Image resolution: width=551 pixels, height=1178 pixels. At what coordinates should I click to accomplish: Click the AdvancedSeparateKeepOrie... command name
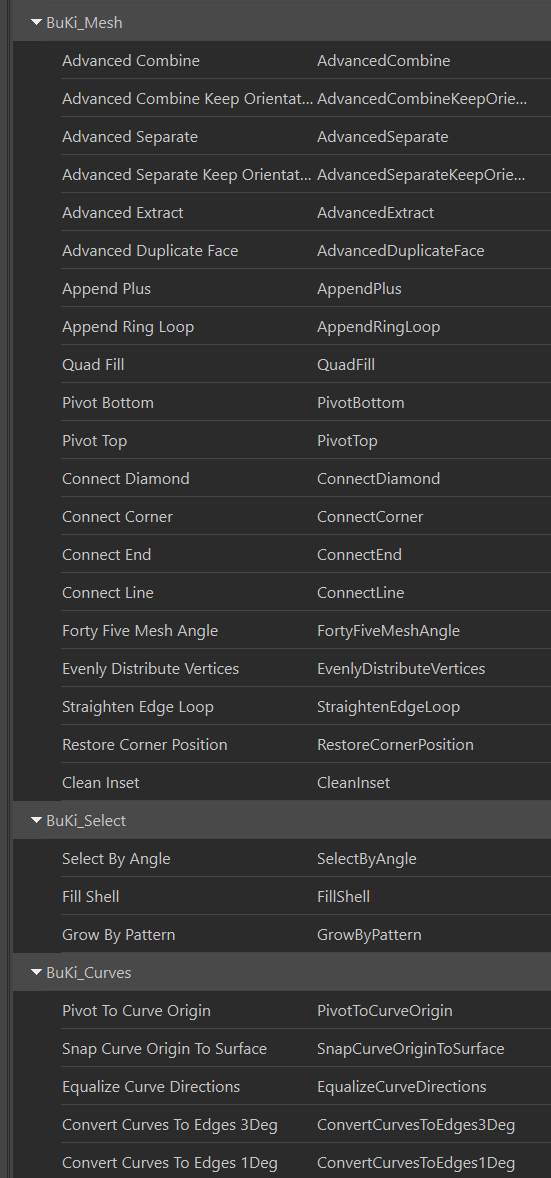[421, 174]
